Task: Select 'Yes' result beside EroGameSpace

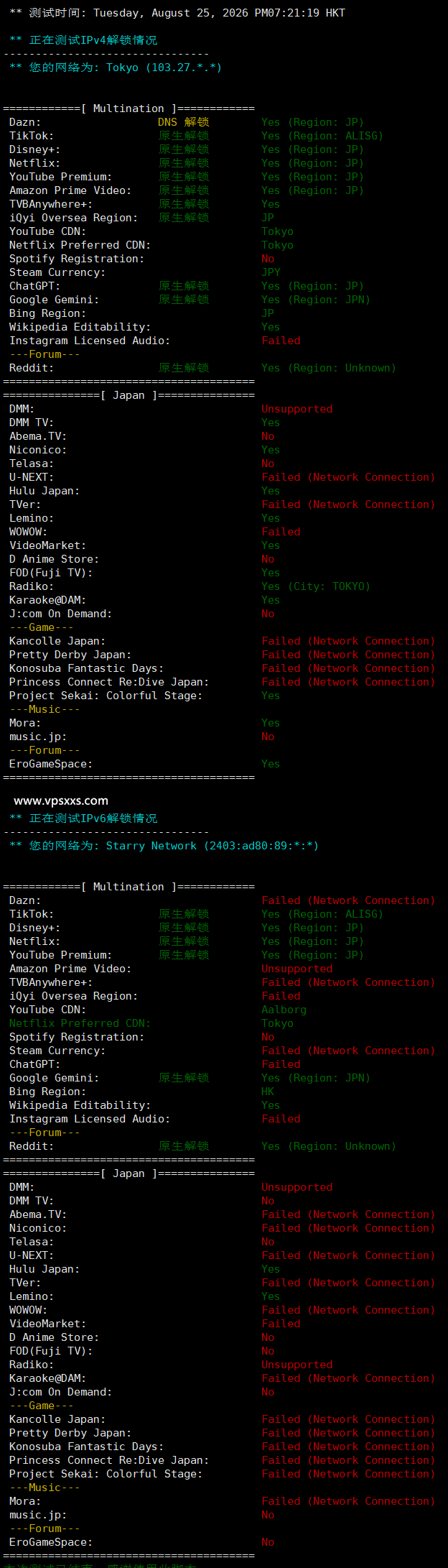Action: coord(271,764)
